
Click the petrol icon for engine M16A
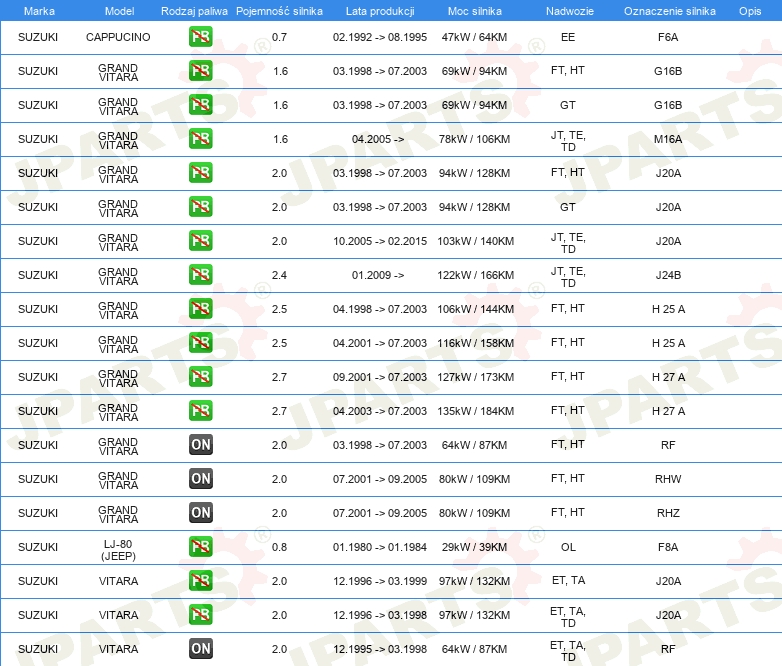200,139
